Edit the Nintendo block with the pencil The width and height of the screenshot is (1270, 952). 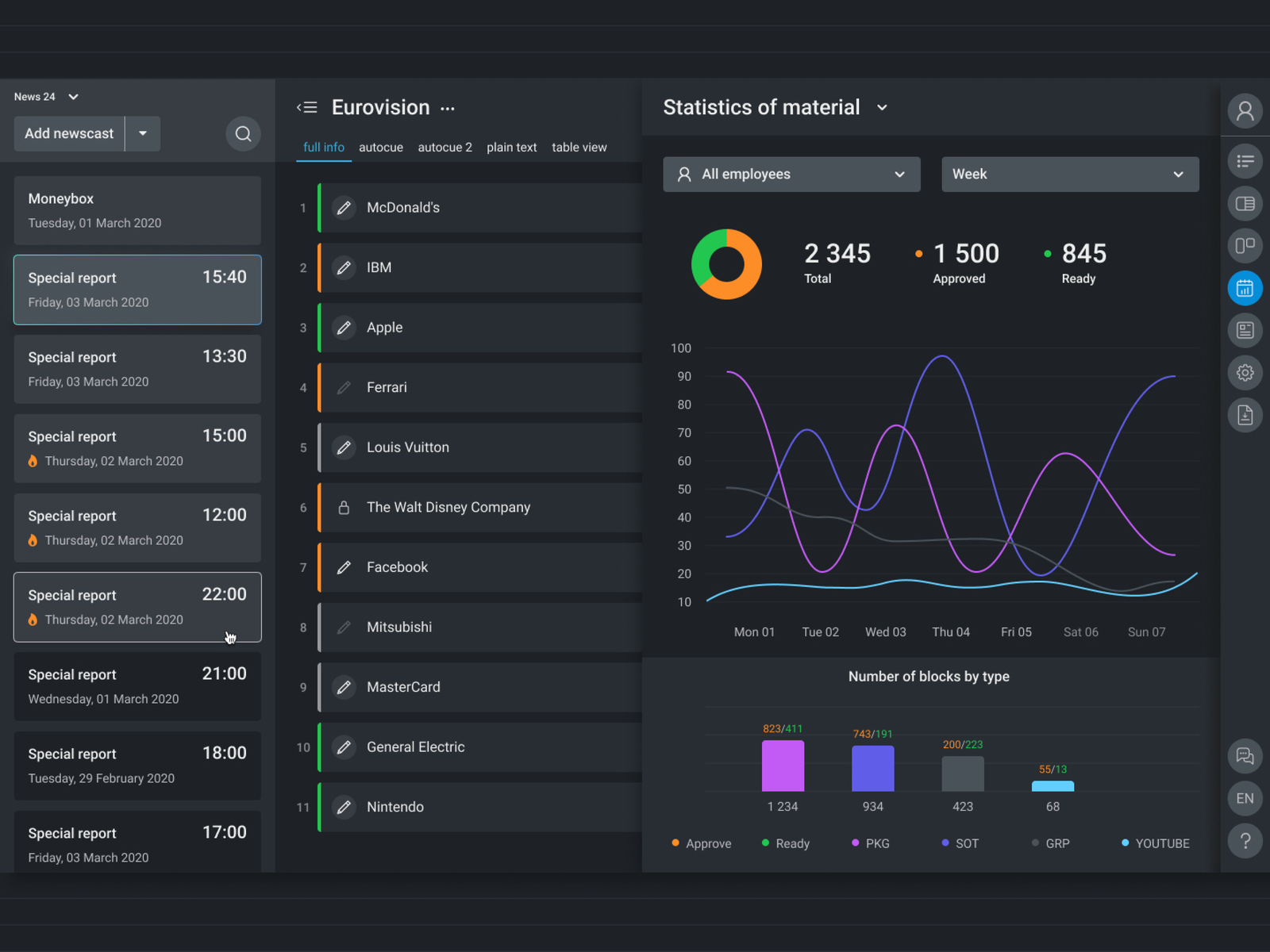(x=344, y=808)
